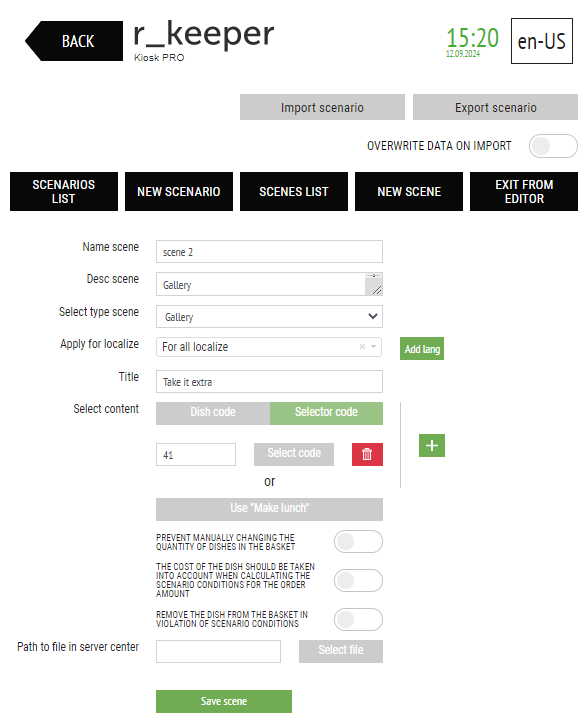Viewport: 588px width, 715px height.
Task: Click the Use "Make lunch" button
Action: coord(269,509)
